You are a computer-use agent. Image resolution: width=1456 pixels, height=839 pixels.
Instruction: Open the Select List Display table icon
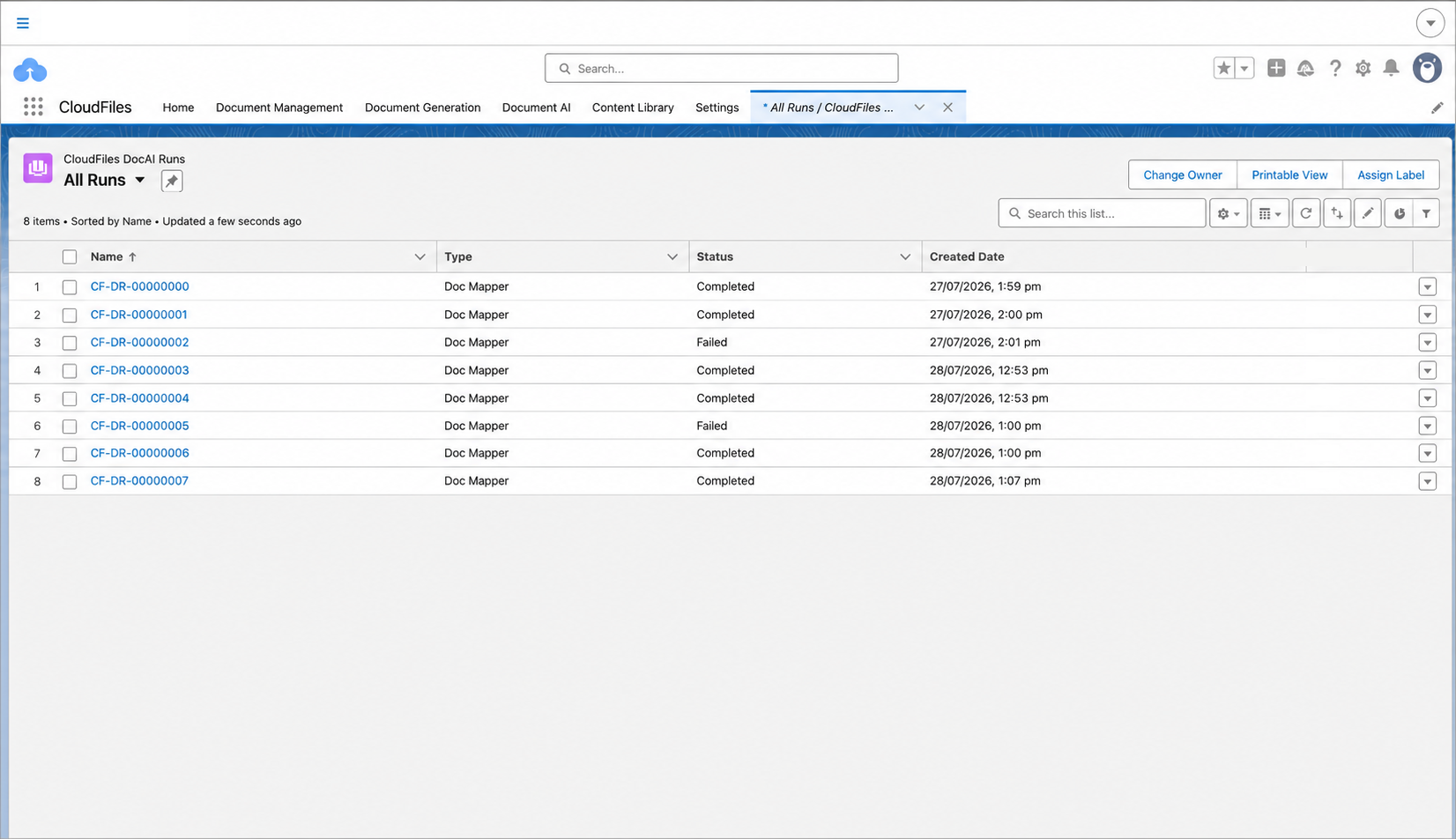tap(1270, 213)
